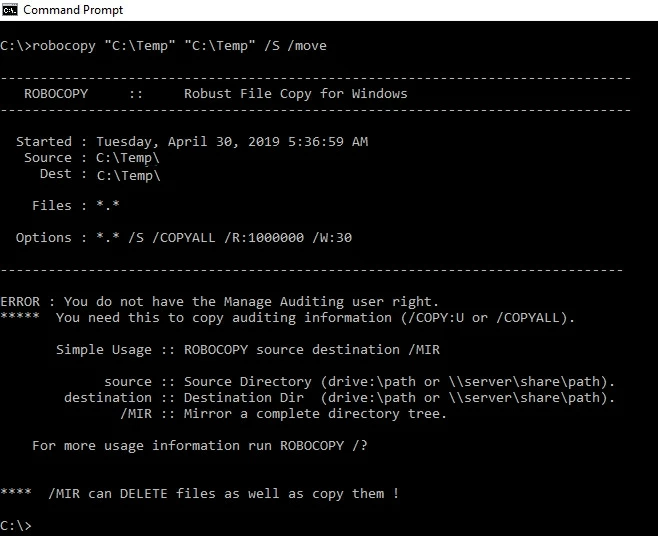Click the source directory description line
The image size is (658, 536).
[360, 382]
